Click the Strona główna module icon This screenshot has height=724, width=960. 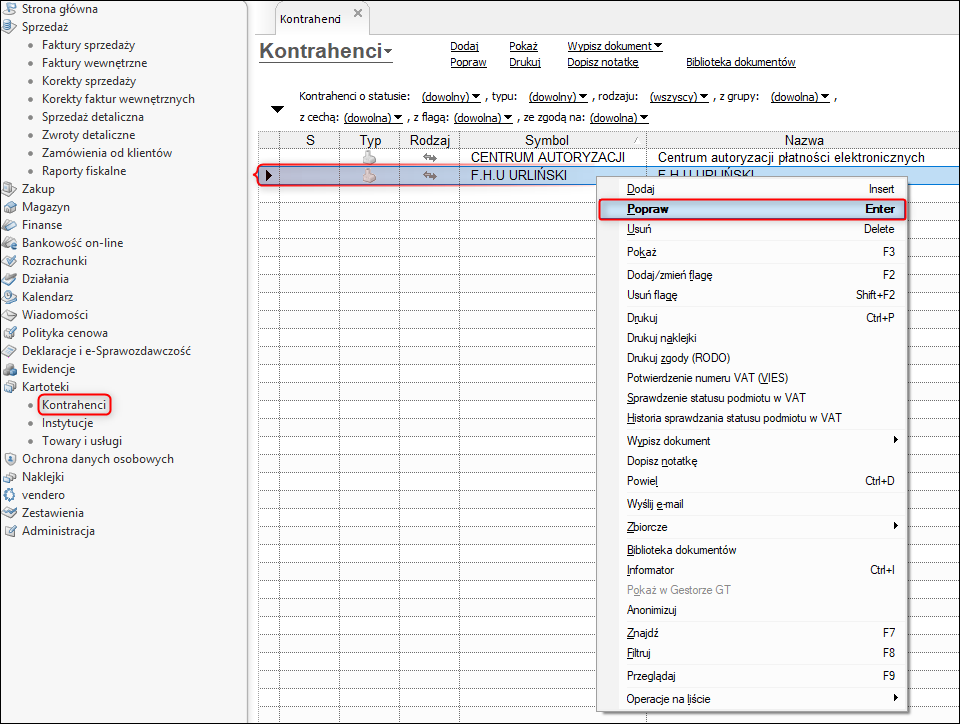(x=10, y=9)
